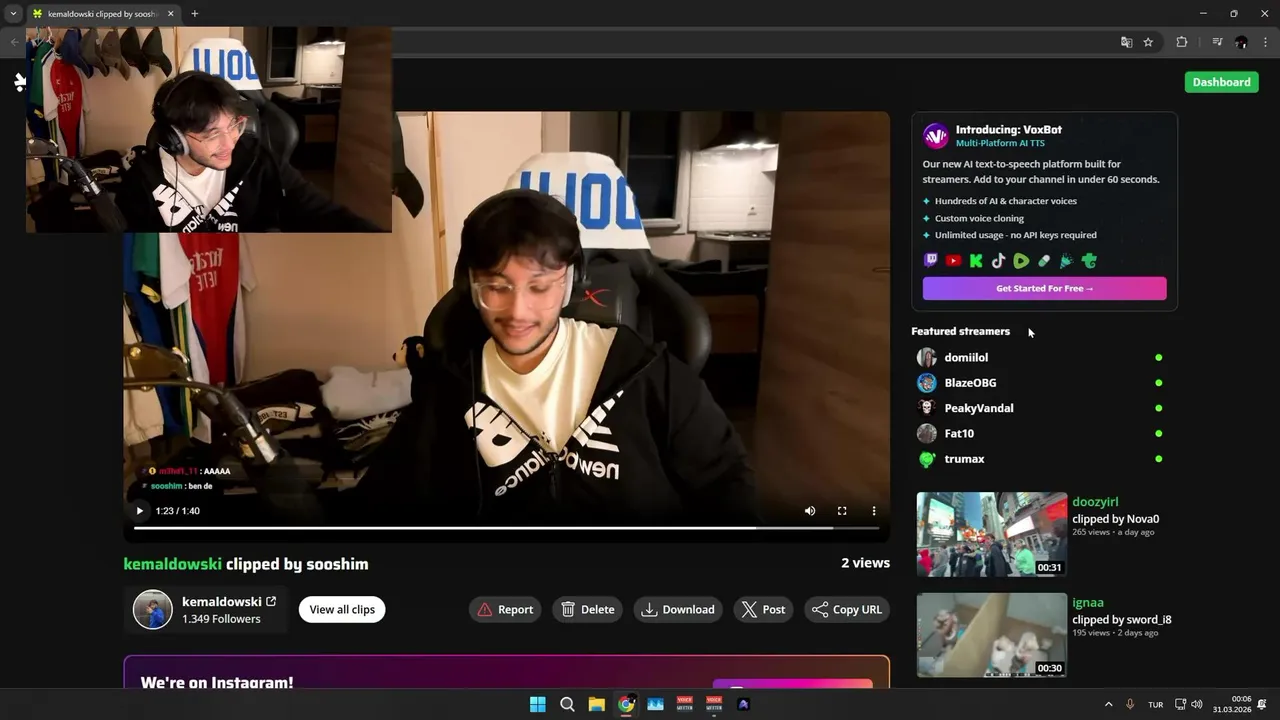The height and width of the screenshot is (720, 1280).
Task: Click the Kick platform icon
Action: point(976,261)
